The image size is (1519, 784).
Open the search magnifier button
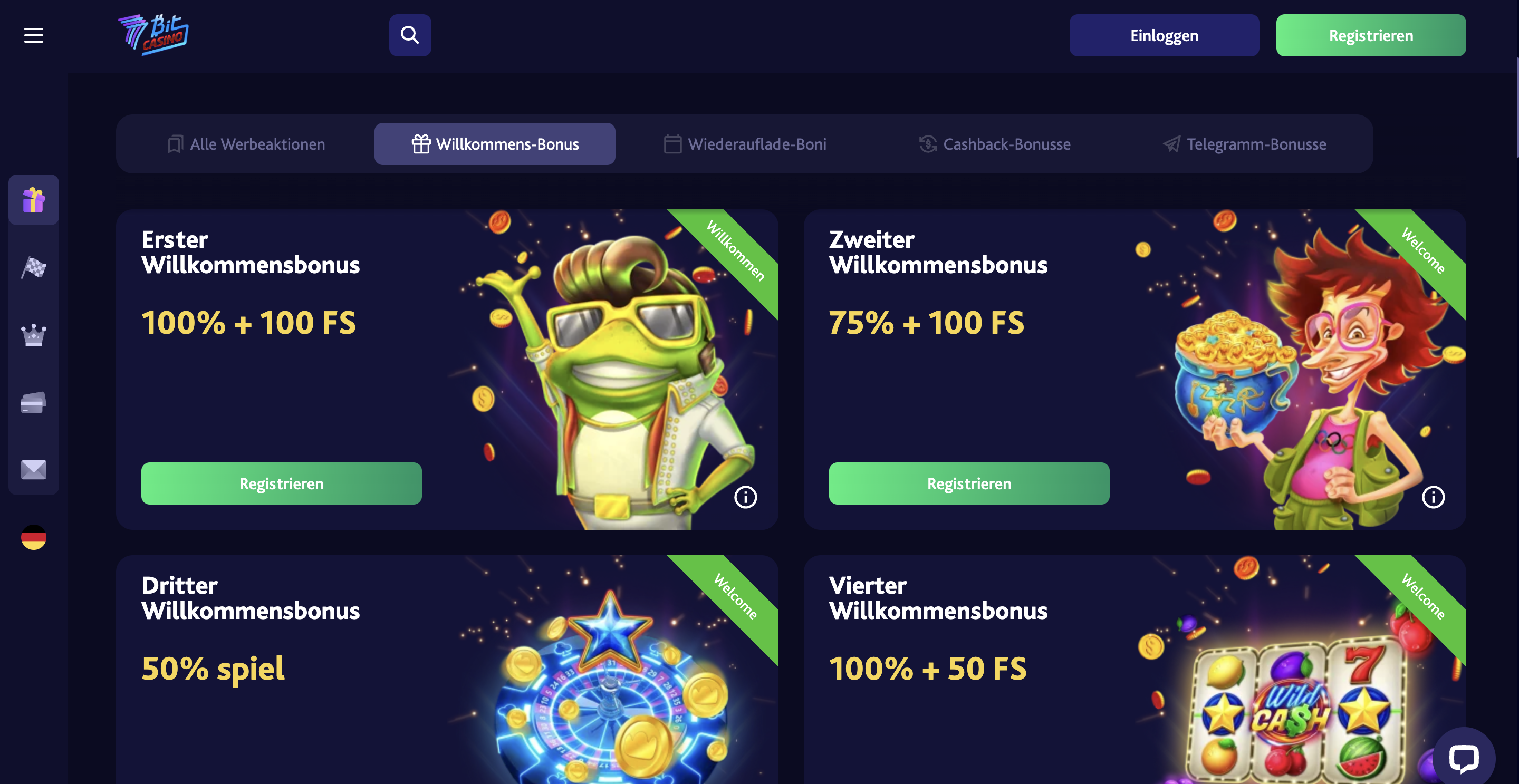(410, 35)
